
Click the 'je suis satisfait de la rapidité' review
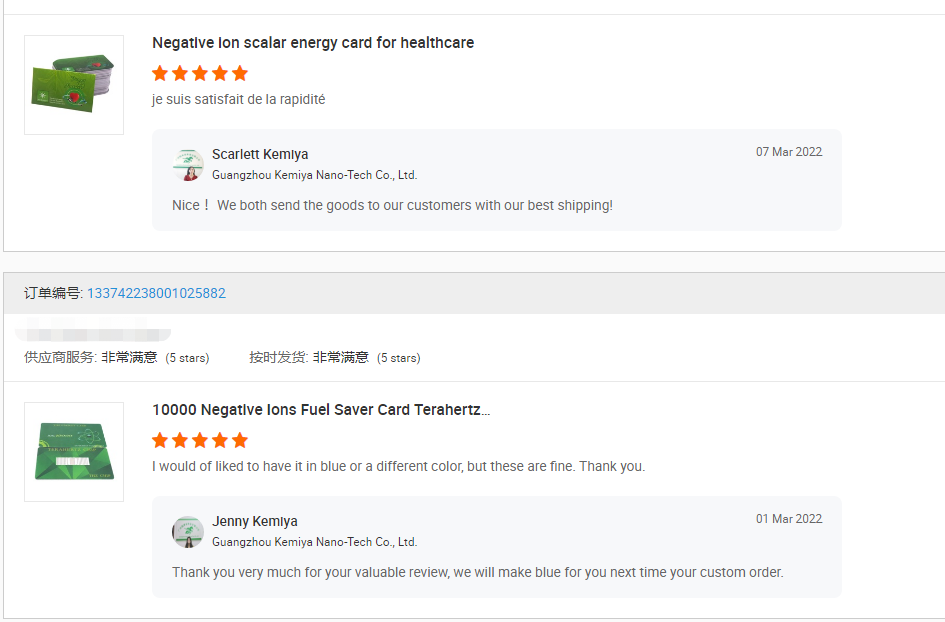[238, 99]
